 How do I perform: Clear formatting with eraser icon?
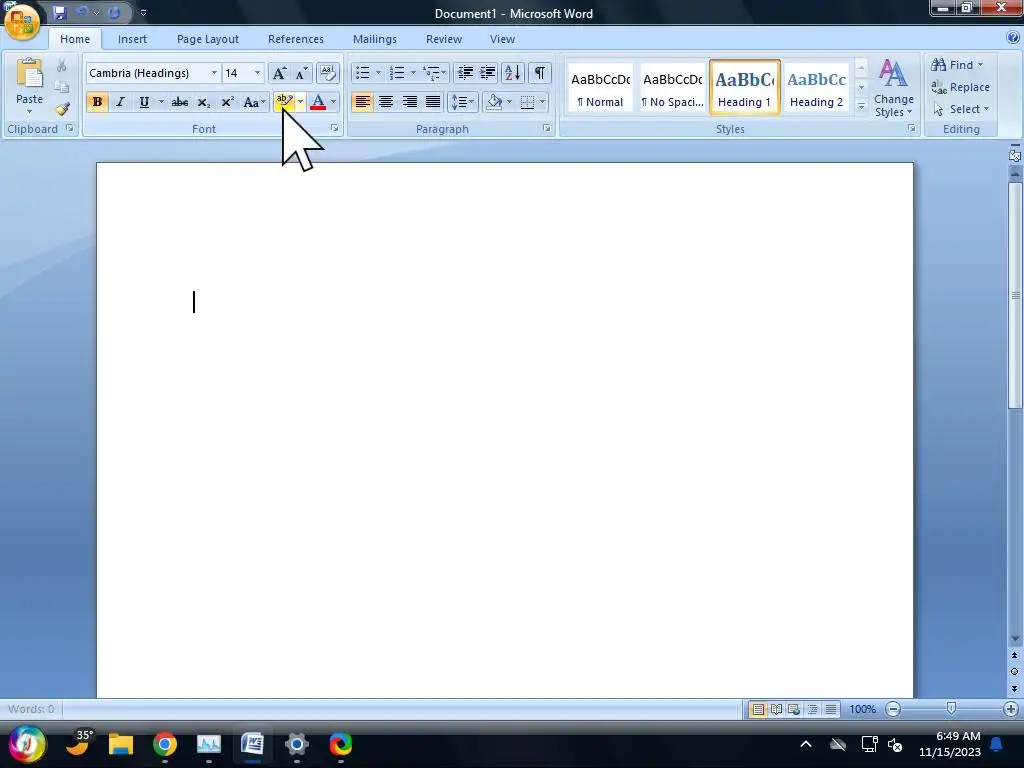(328, 72)
